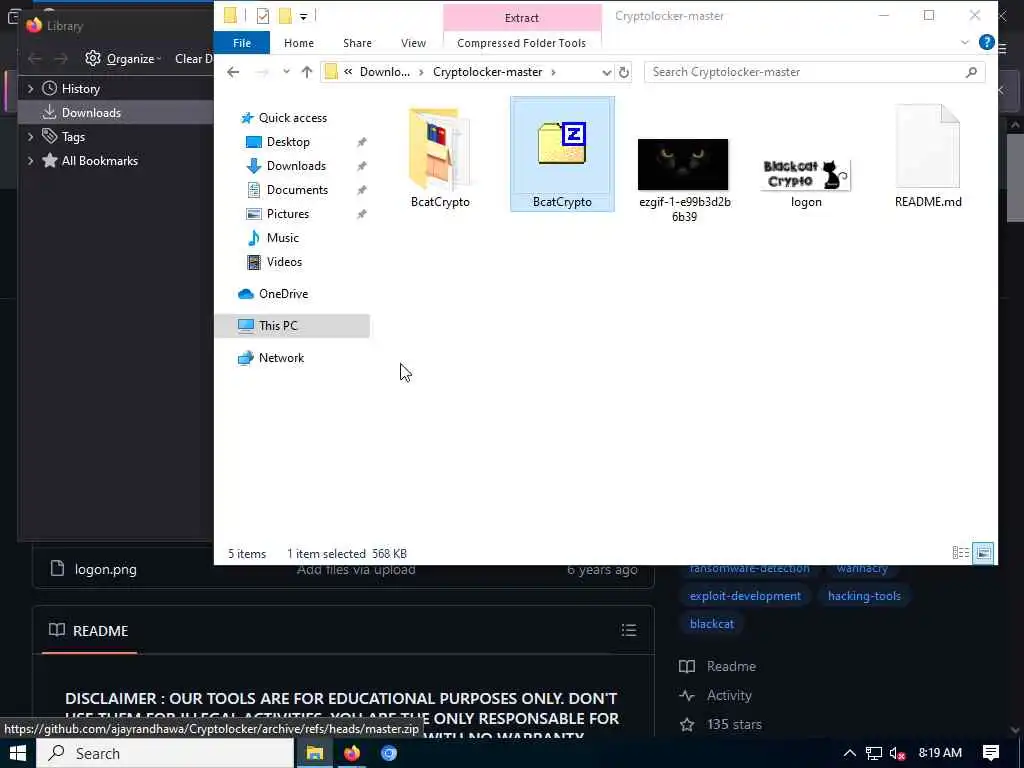
Task: Click the search magnifier icon in Explorer
Action: tap(971, 72)
